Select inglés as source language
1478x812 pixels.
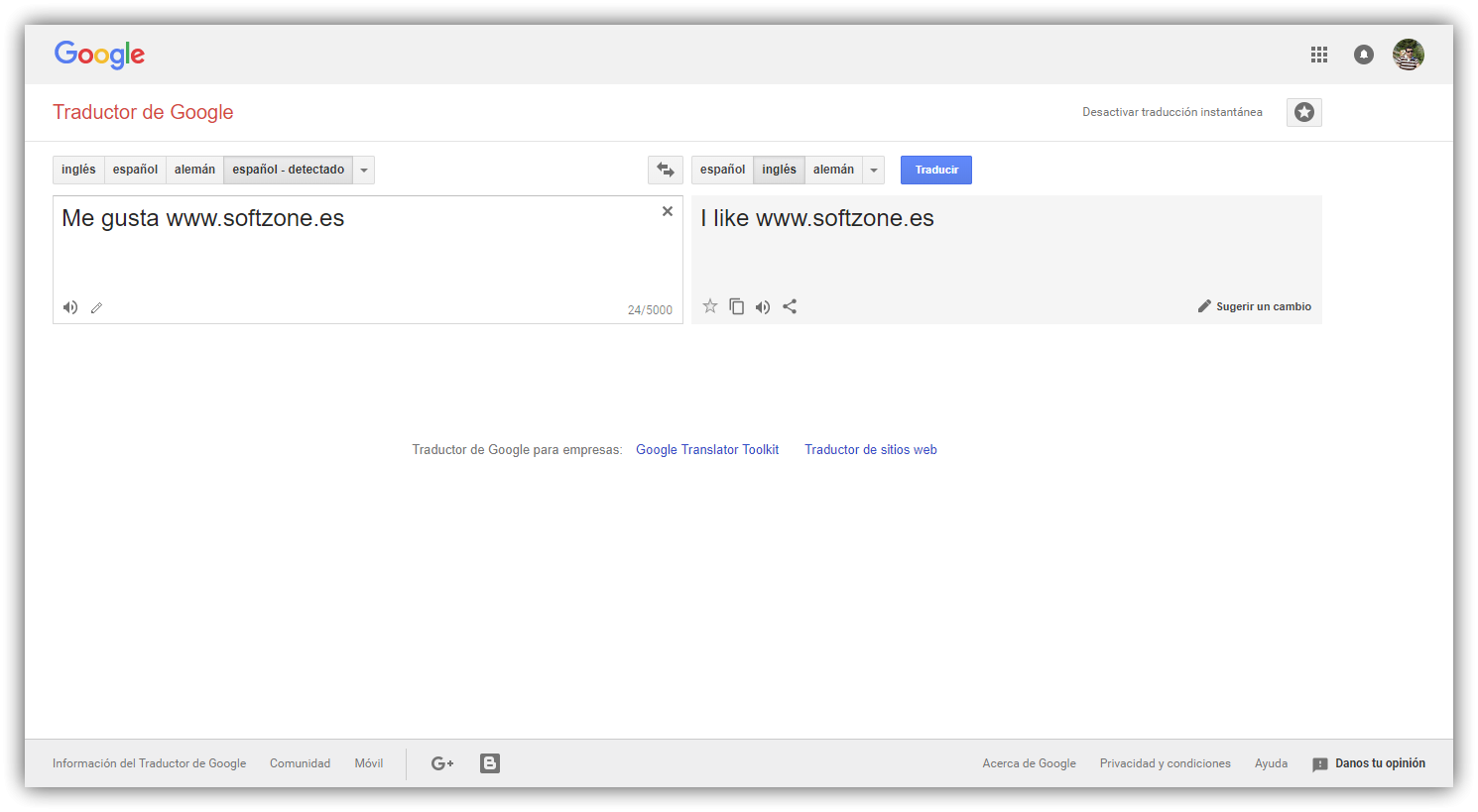(x=78, y=170)
